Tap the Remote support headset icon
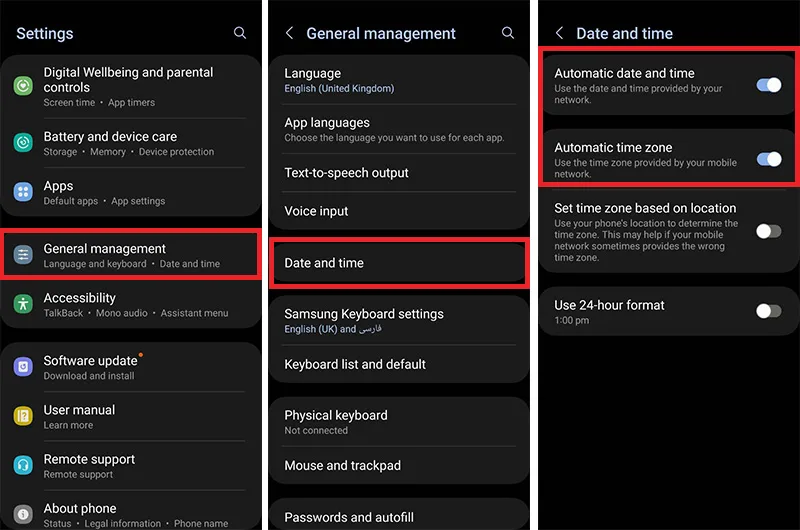 (x=23, y=465)
